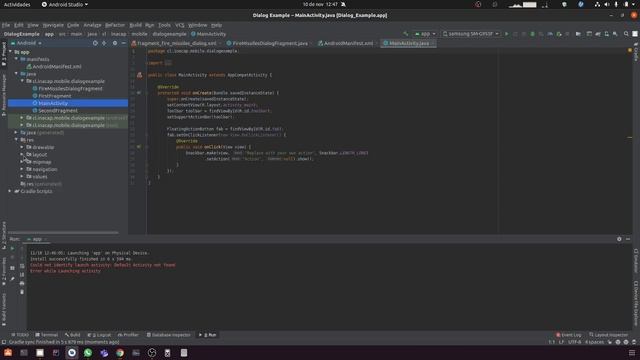This screenshot has height=360, width=640.
Task: Toggle tool window bars icon in status bar
Action: tap(4, 342)
